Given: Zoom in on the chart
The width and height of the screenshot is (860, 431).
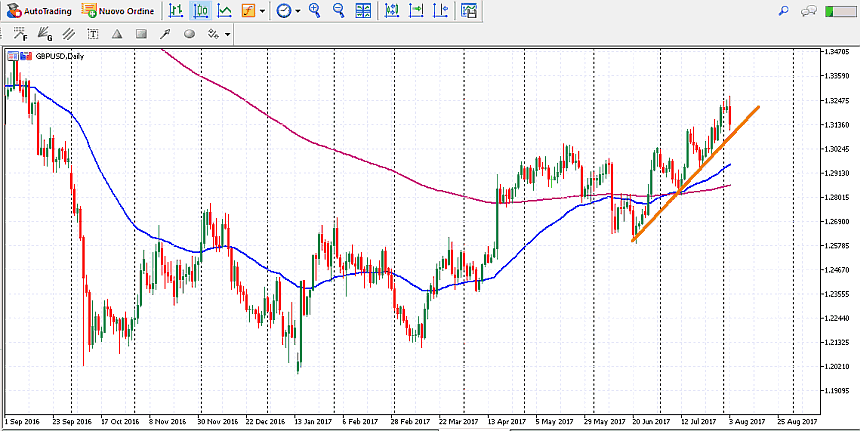Looking at the screenshot, I should [x=315, y=11].
